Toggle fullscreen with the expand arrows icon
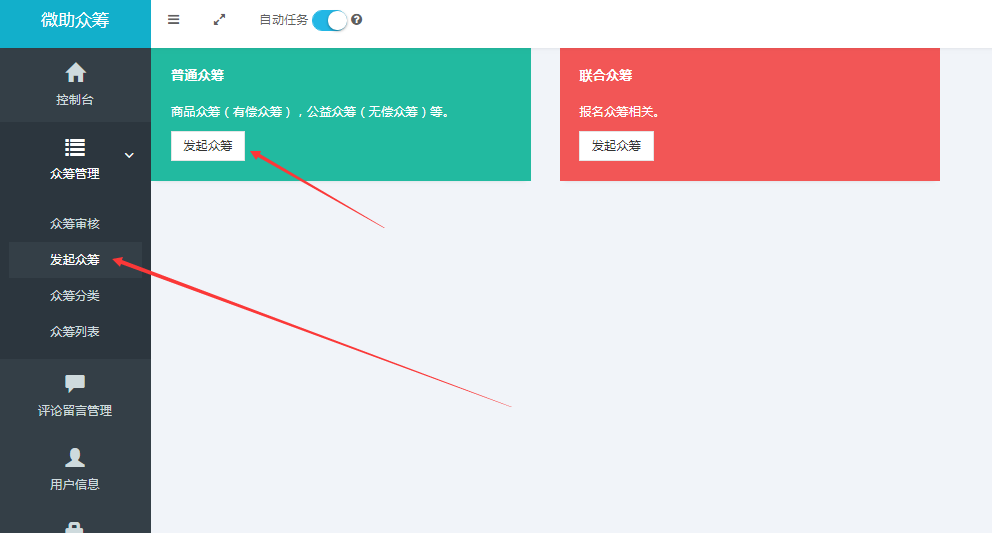This screenshot has height=533, width=992. tap(219, 20)
